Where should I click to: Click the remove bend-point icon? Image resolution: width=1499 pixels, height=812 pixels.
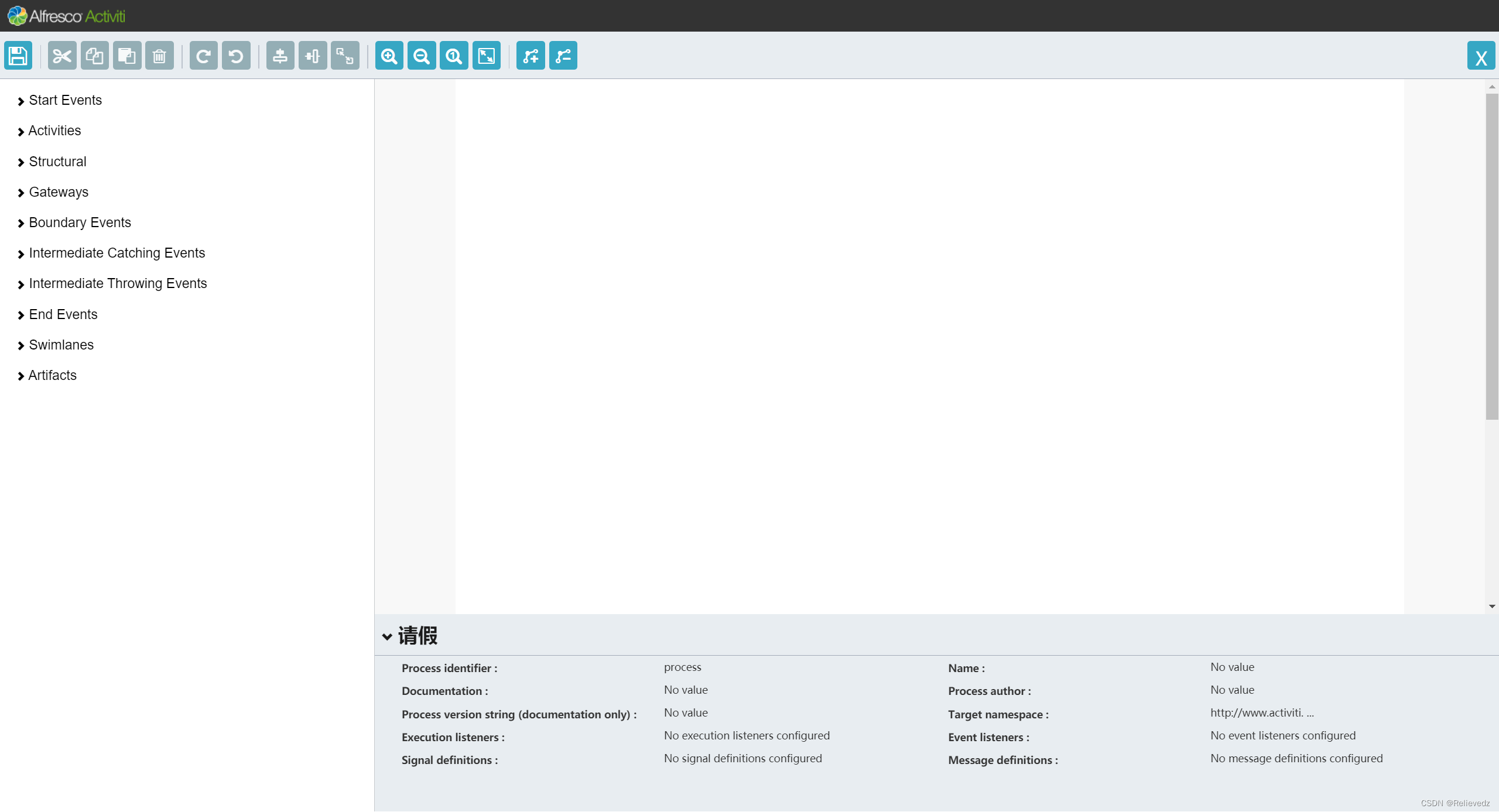(x=563, y=56)
